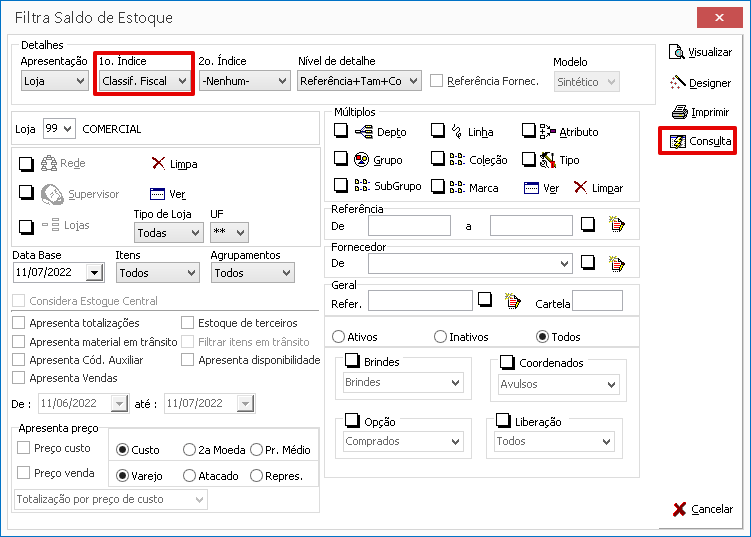Viewport: 751px width, 537px height.
Task: Check Apresenta totalizações
Action: click(x=19, y=322)
